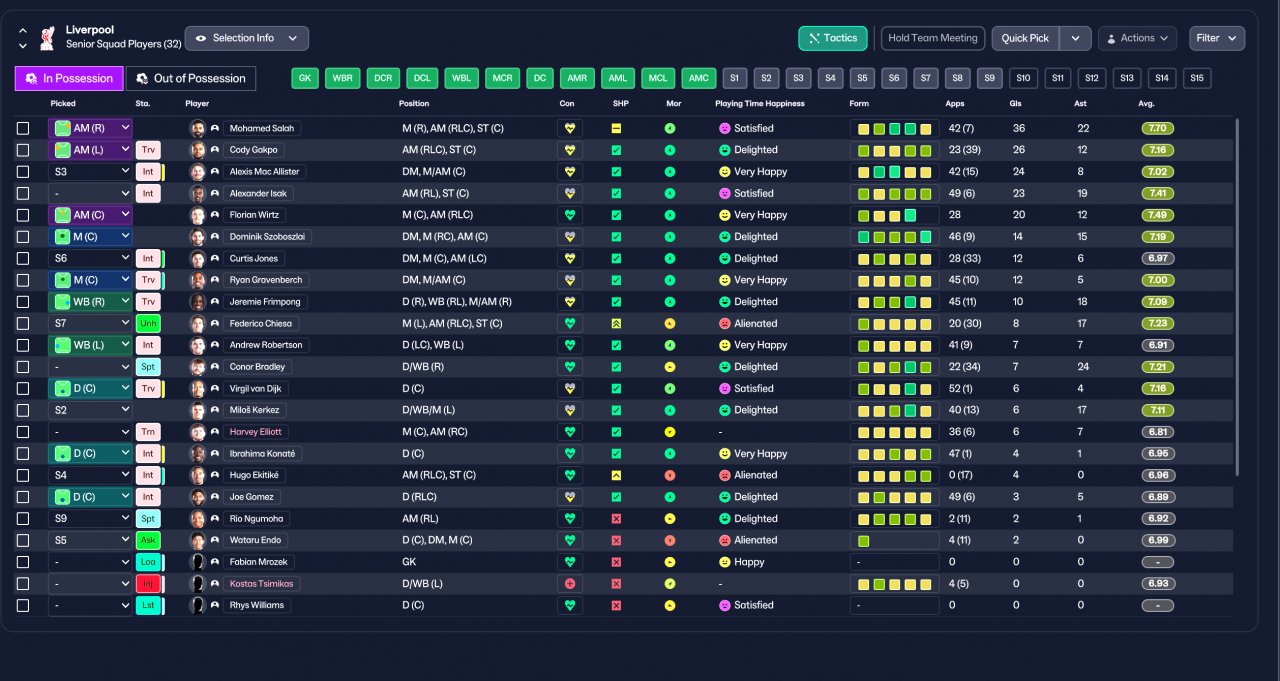Open the Selection Info dropdown
1280x681 pixels.
coord(247,38)
